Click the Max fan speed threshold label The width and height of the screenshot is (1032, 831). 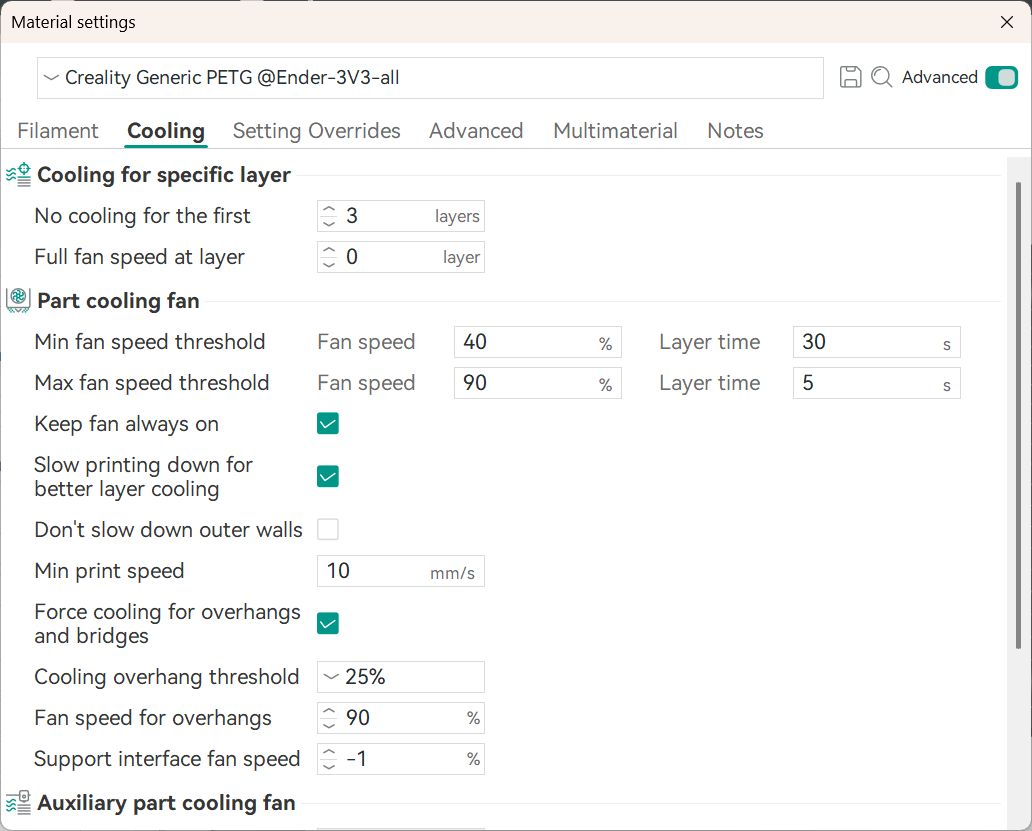[x=151, y=383]
